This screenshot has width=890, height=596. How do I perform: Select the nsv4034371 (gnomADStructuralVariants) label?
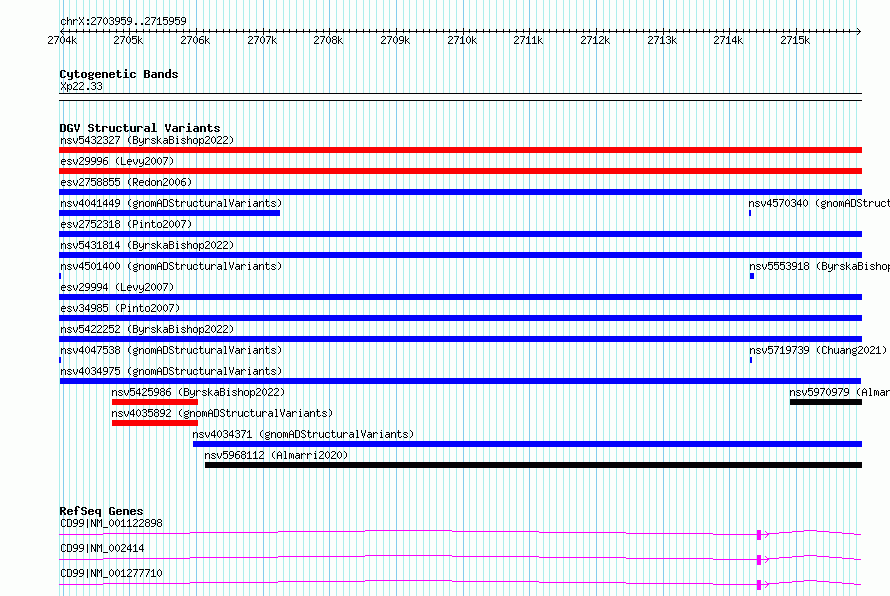click(x=303, y=434)
